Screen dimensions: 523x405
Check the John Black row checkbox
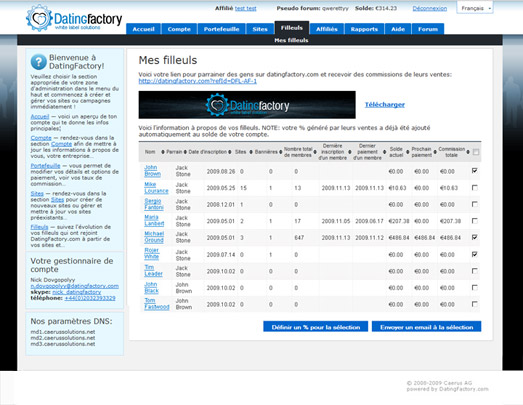click(x=475, y=288)
